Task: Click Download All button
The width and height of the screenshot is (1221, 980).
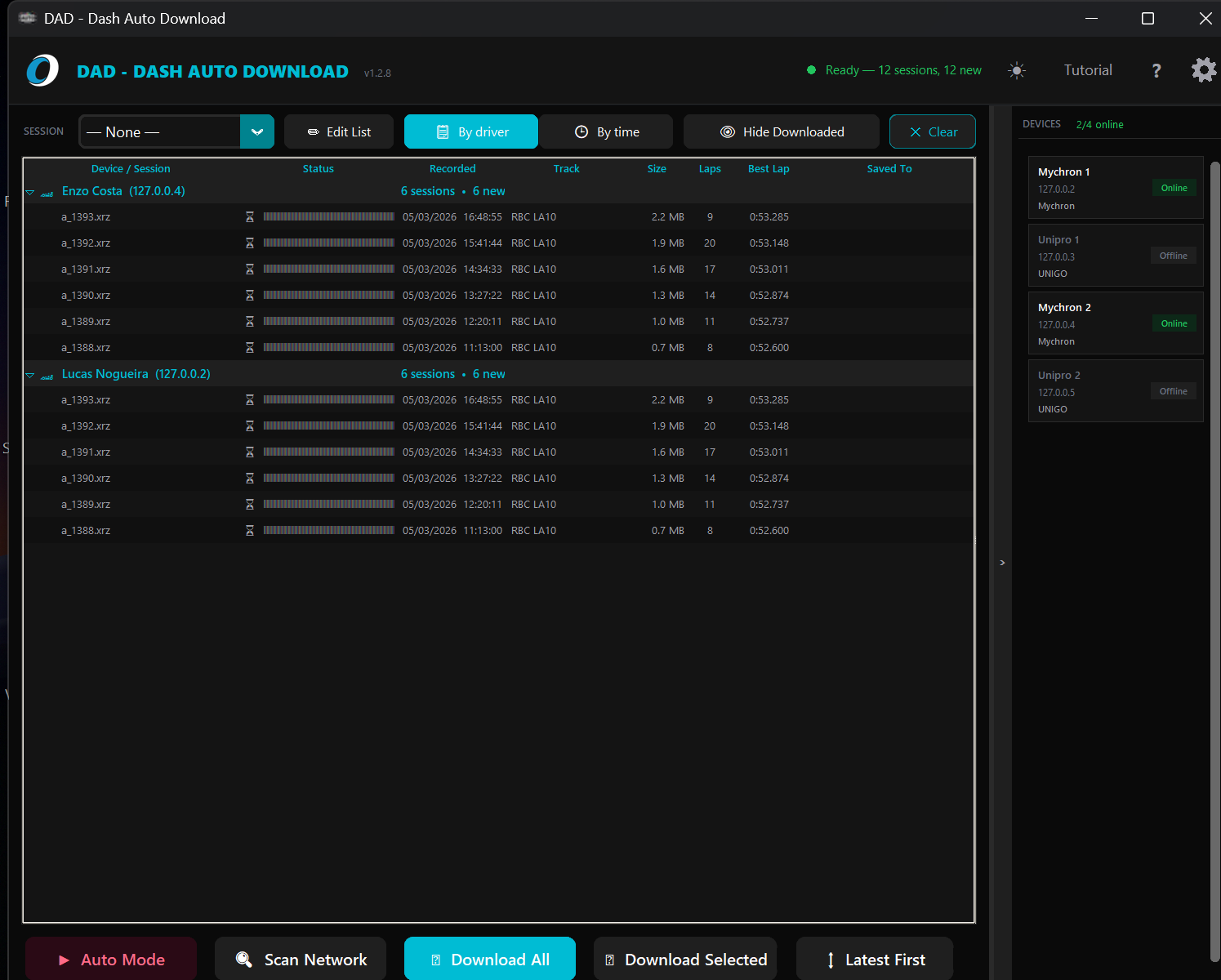Action: 490,960
